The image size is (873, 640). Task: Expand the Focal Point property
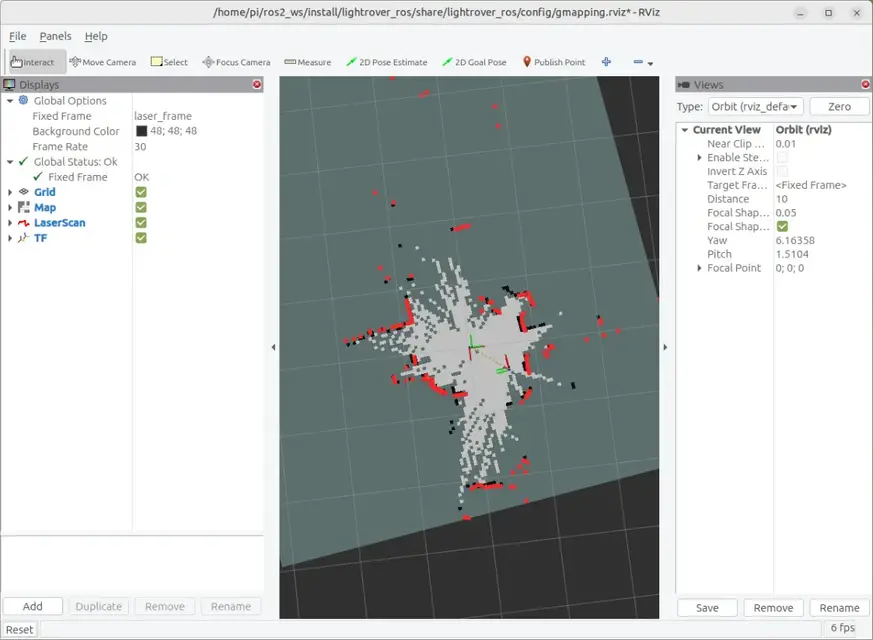click(x=699, y=268)
